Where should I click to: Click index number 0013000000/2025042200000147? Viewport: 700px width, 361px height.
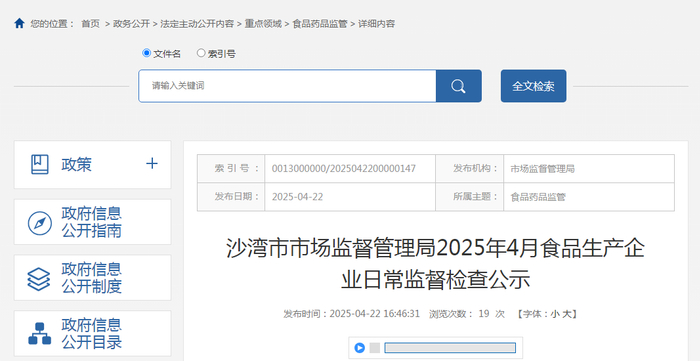(344, 169)
